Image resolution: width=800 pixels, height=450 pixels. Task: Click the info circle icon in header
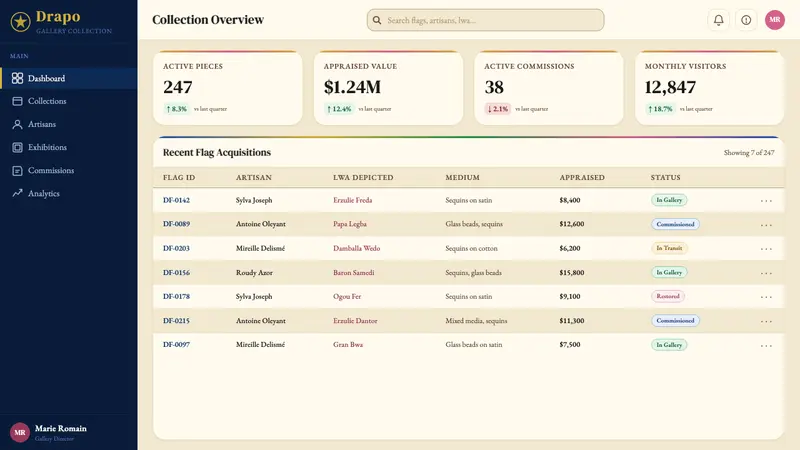point(746,20)
